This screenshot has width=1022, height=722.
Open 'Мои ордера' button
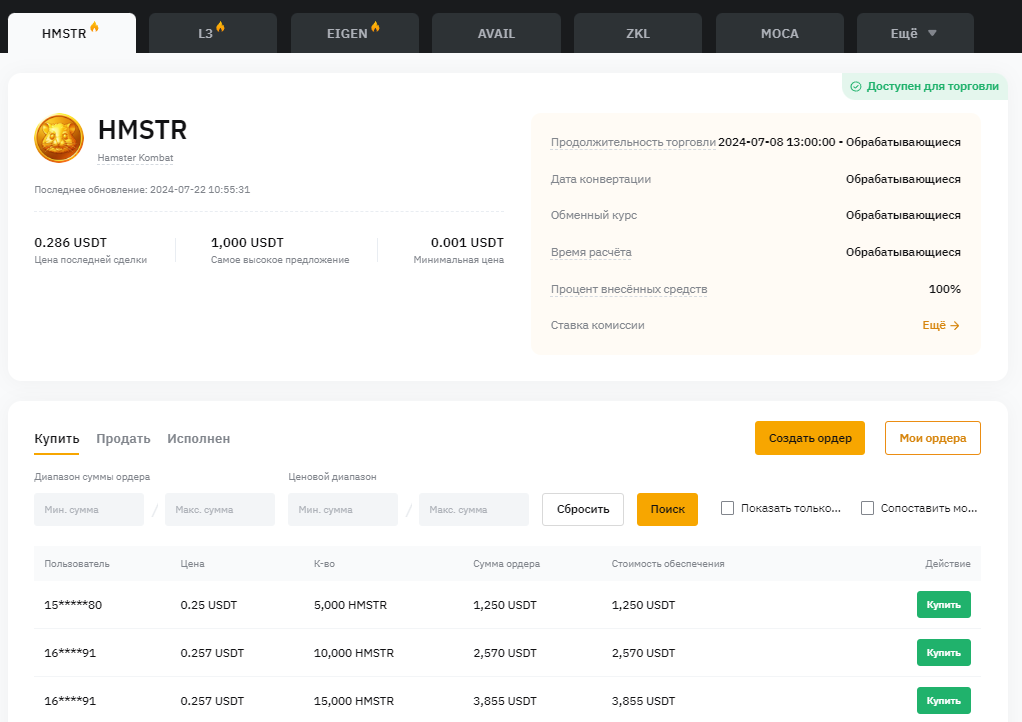pos(932,438)
